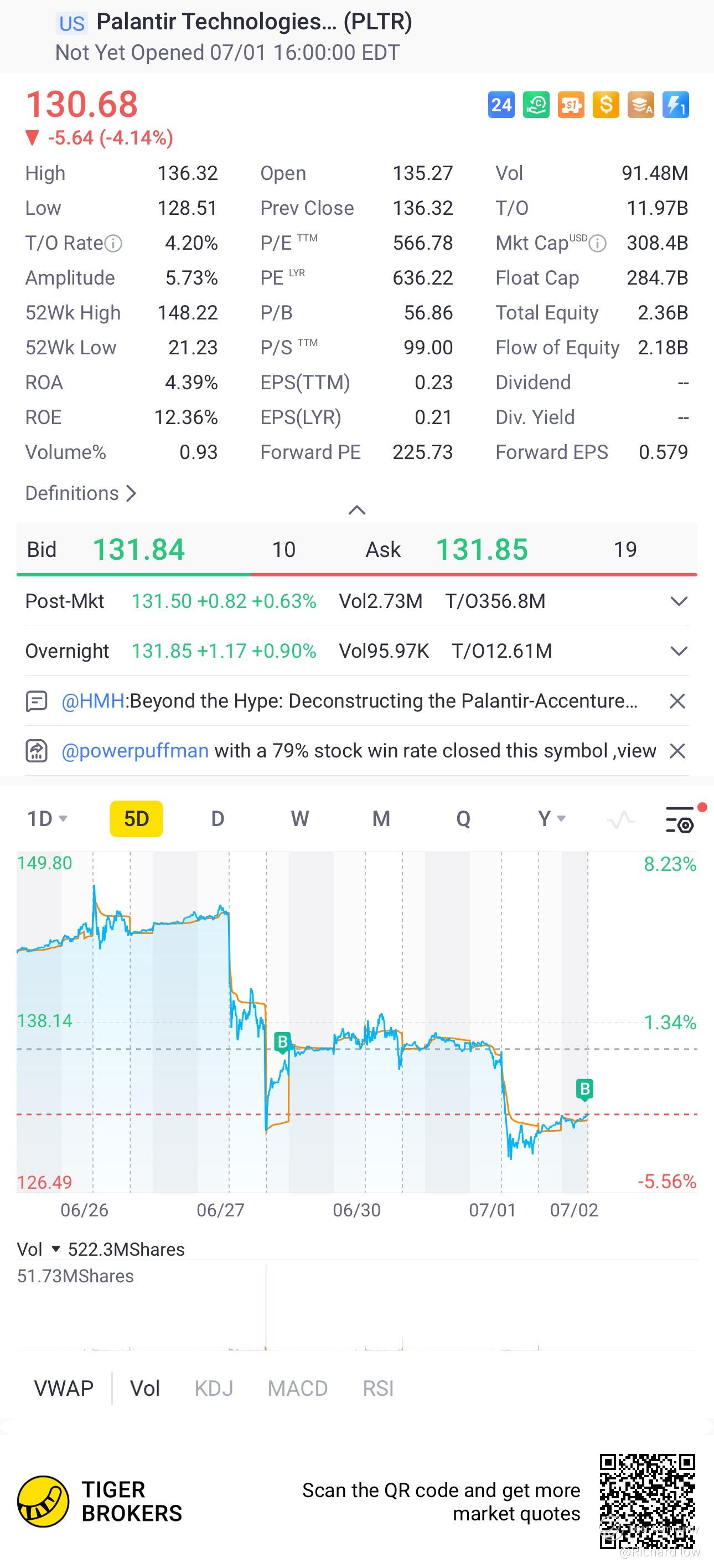This screenshot has width=714, height=1568.
Task: Expand the Overnight quote row
Action: 679,651
